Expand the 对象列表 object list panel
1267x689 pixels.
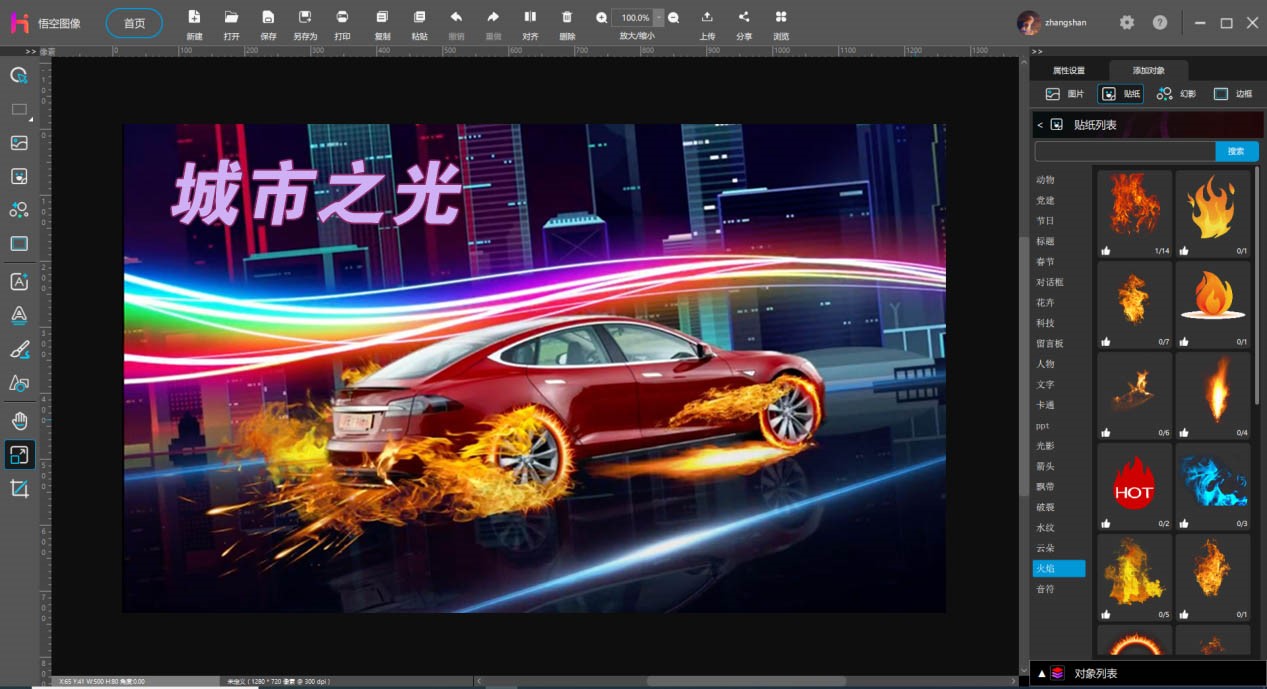coord(1040,673)
